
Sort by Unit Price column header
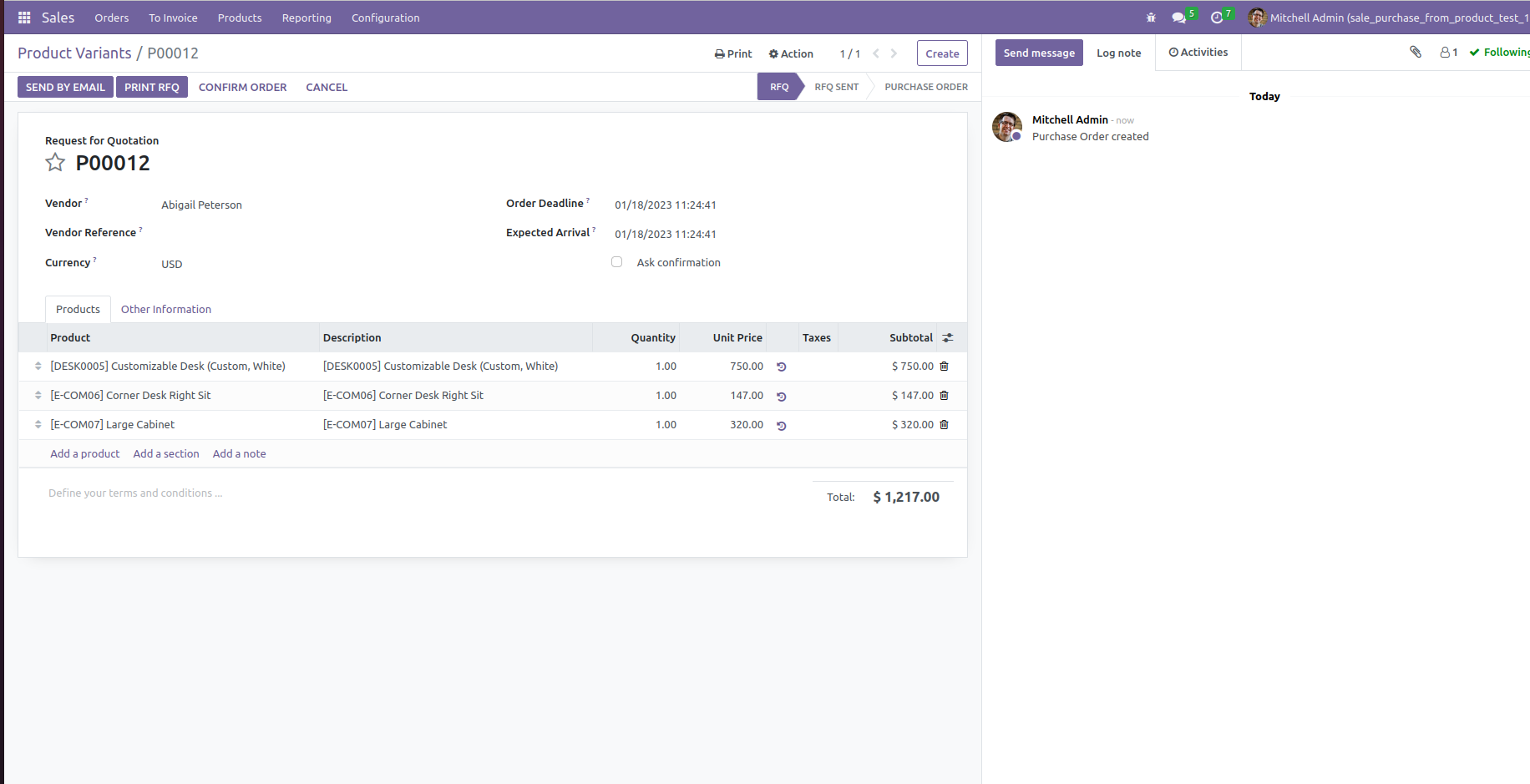click(737, 338)
